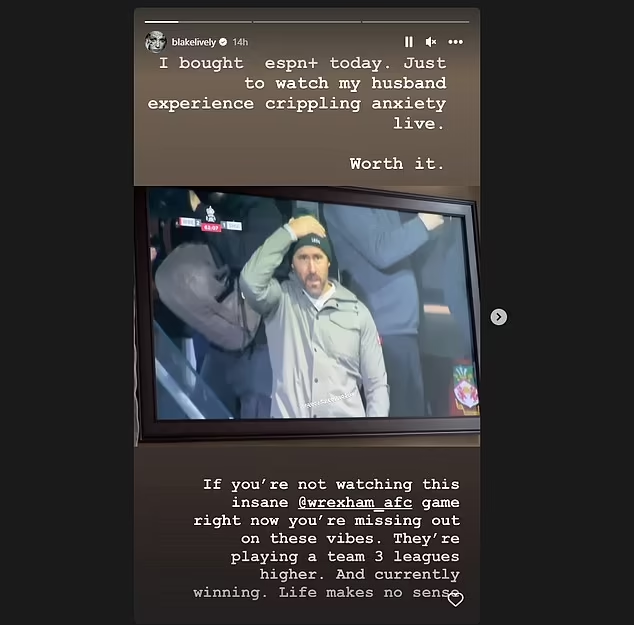Like the story with heart icon
The width and height of the screenshot is (634, 625).
click(x=456, y=599)
